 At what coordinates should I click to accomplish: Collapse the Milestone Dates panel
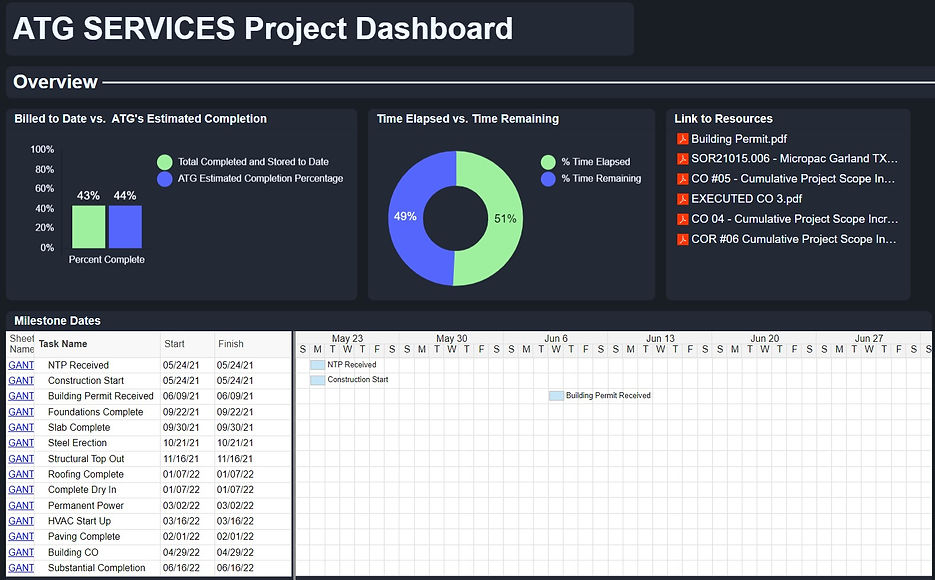click(60, 321)
